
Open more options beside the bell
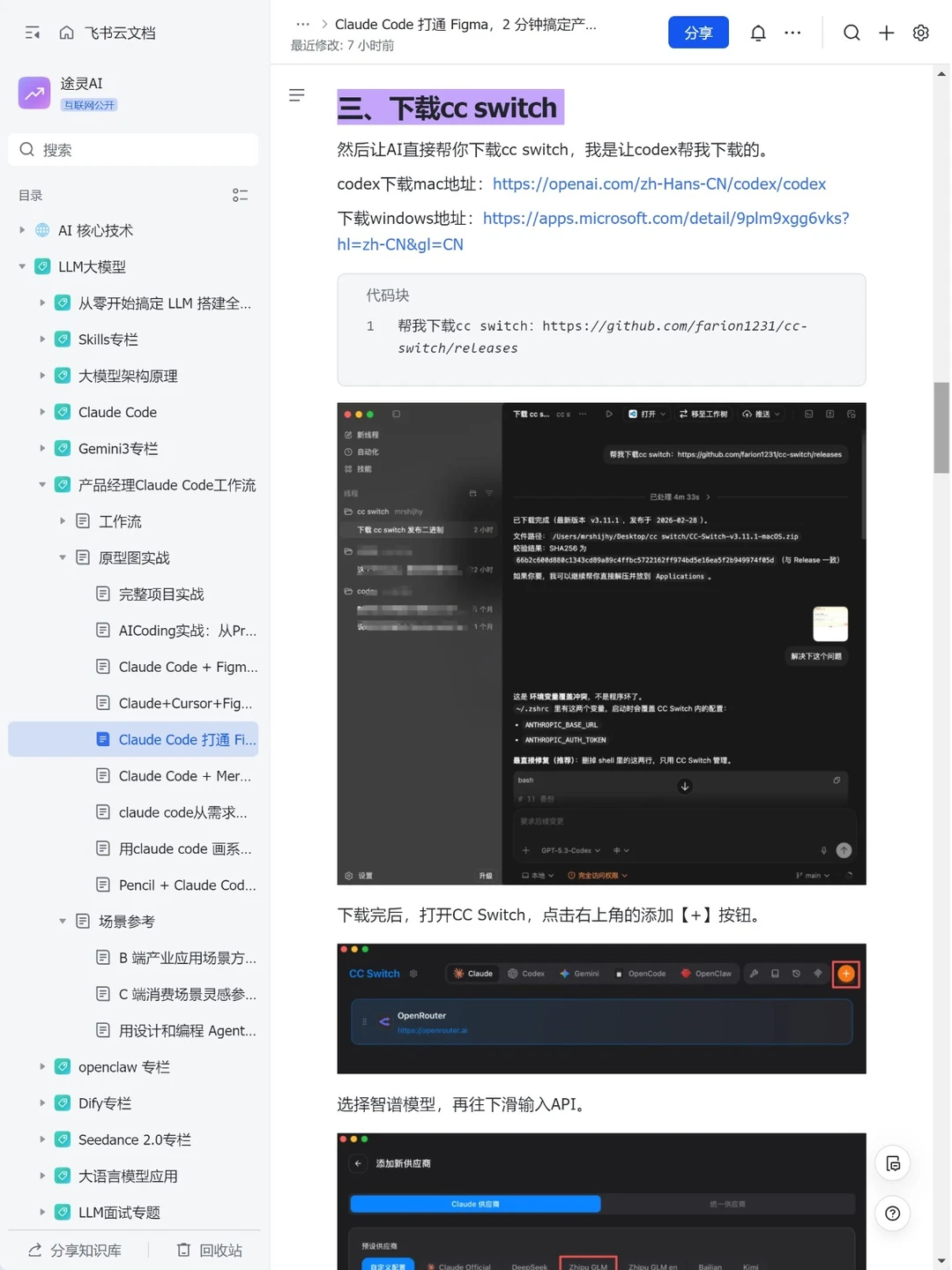click(x=792, y=33)
